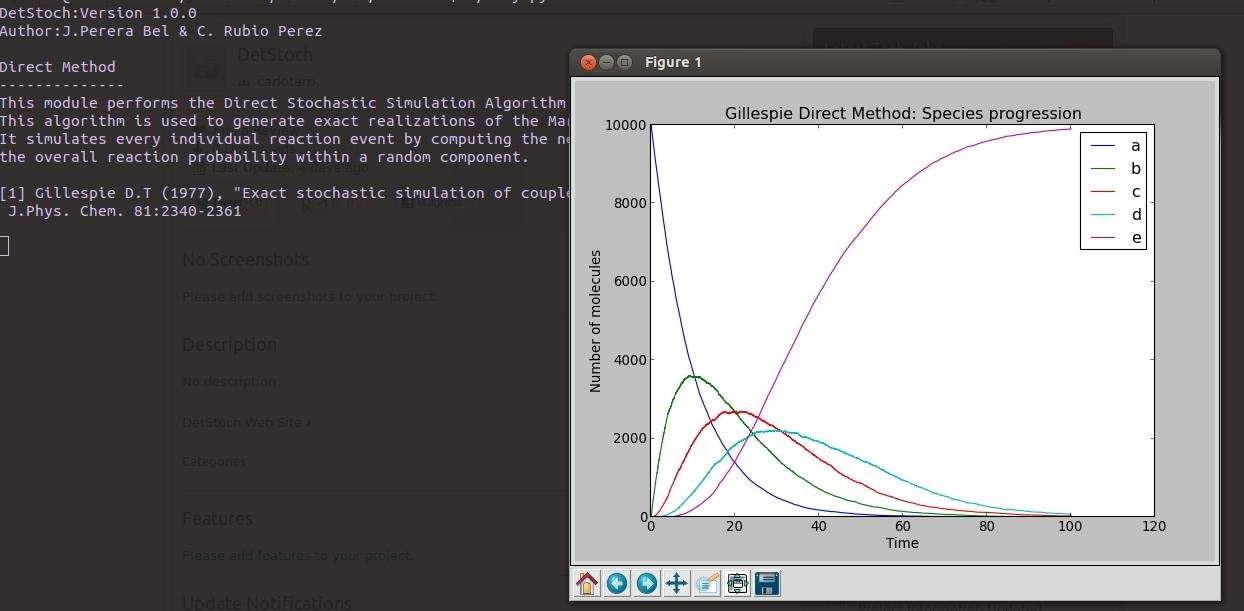Click the 100 x-axis tick label
This screenshot has width=1244, height=611.
tap(1070, 527)
